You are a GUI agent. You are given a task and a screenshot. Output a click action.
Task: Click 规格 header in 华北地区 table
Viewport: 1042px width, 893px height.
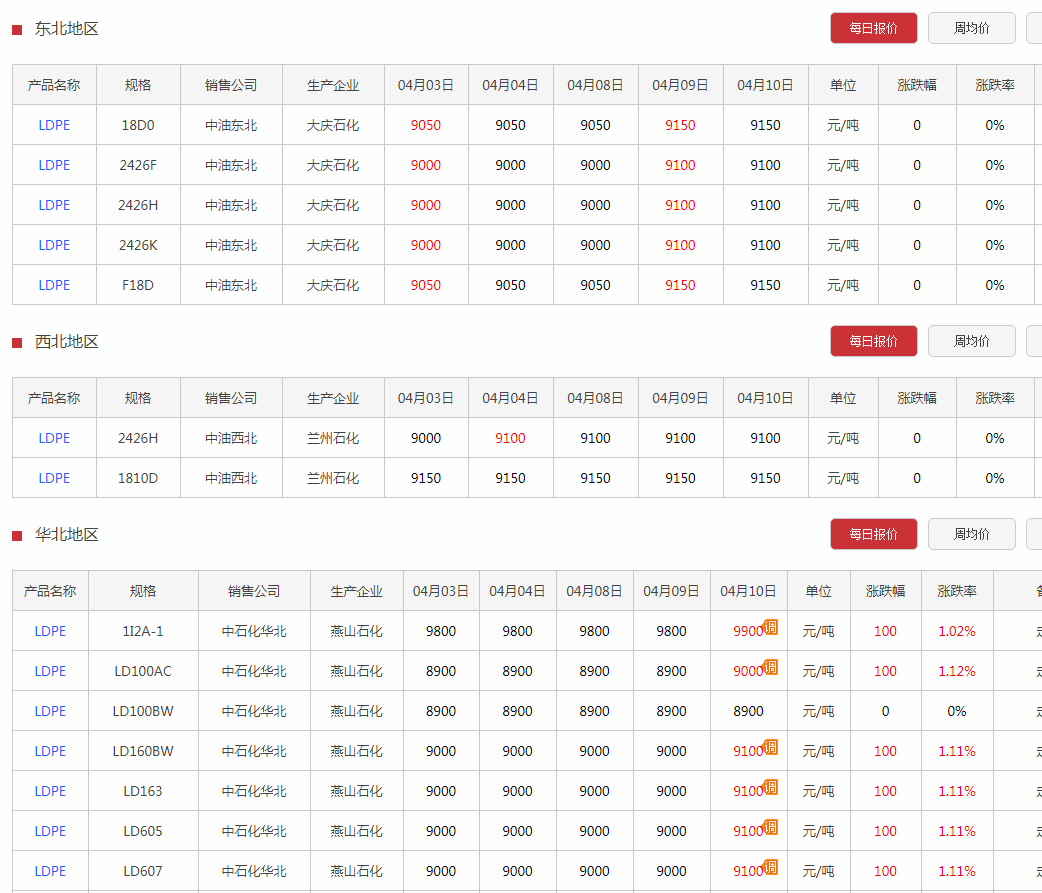pos(143,591)
